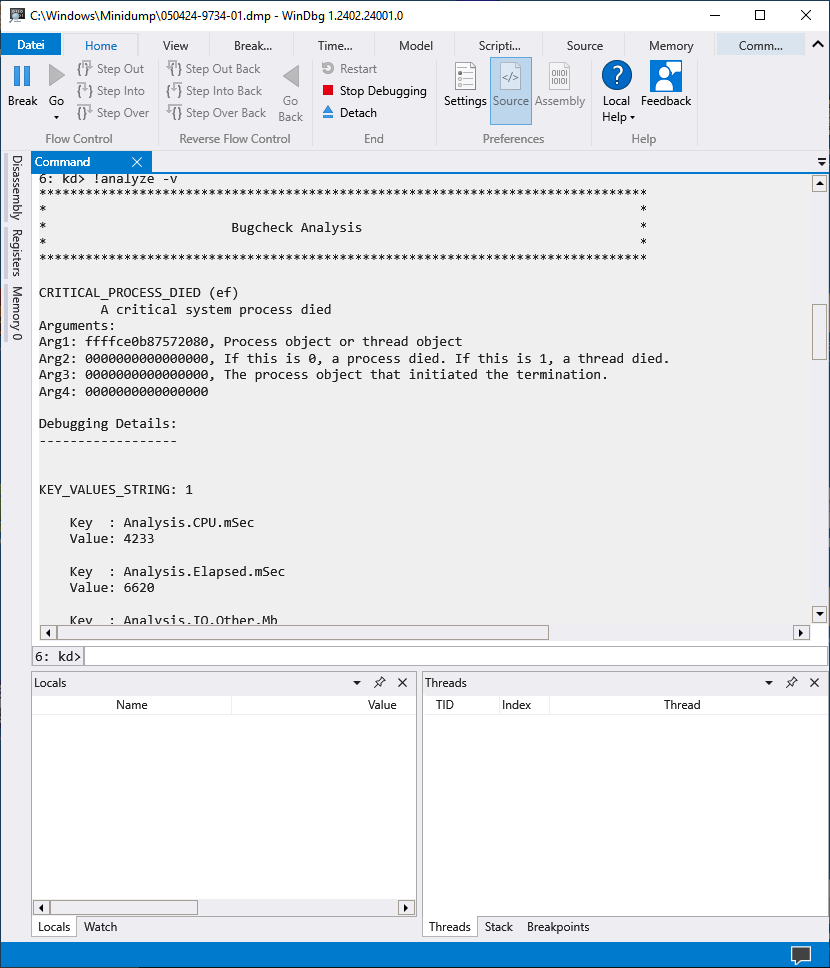Click the Command window vertical scrollbar thumb
The image size is (830, 968).
[x=819, y=332]
